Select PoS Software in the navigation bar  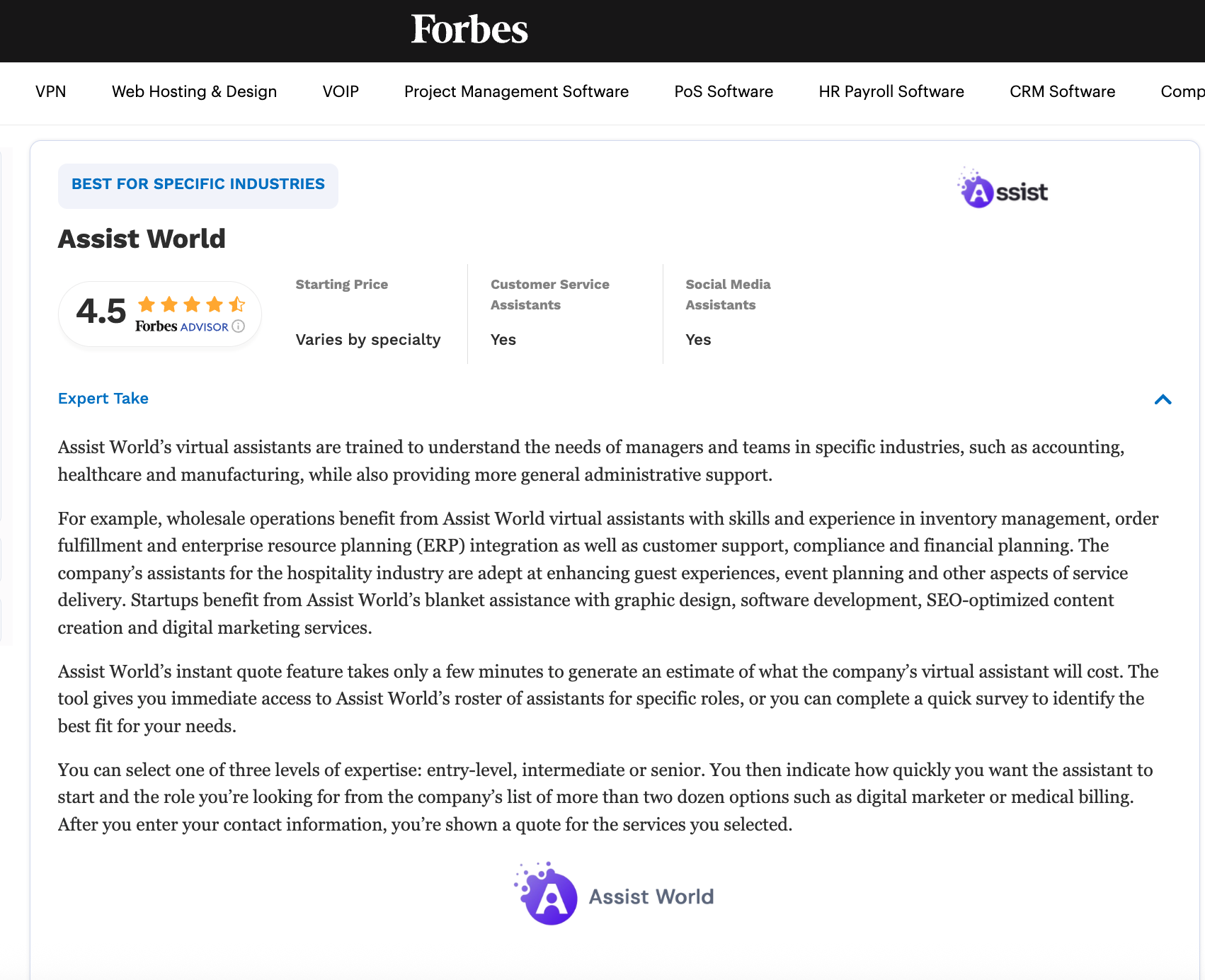[723, 91]
